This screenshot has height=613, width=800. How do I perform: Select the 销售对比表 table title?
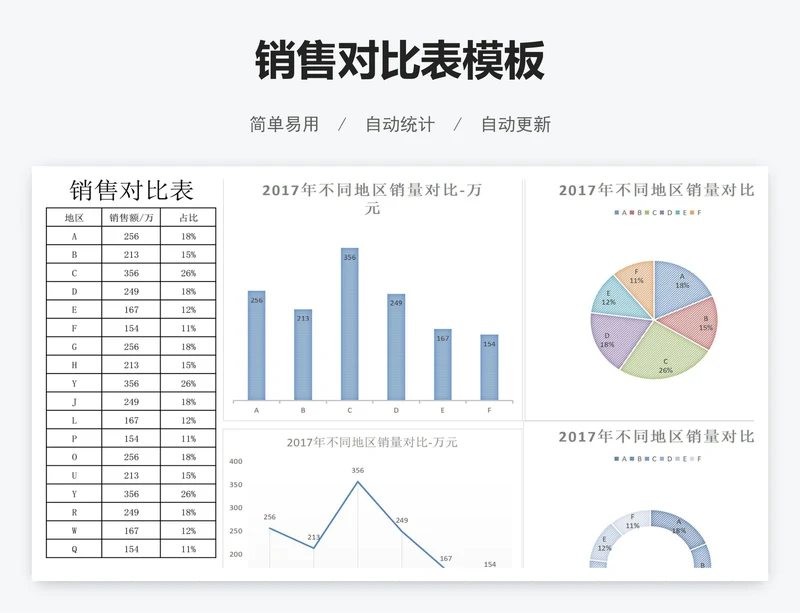click(x=132, y=190)
